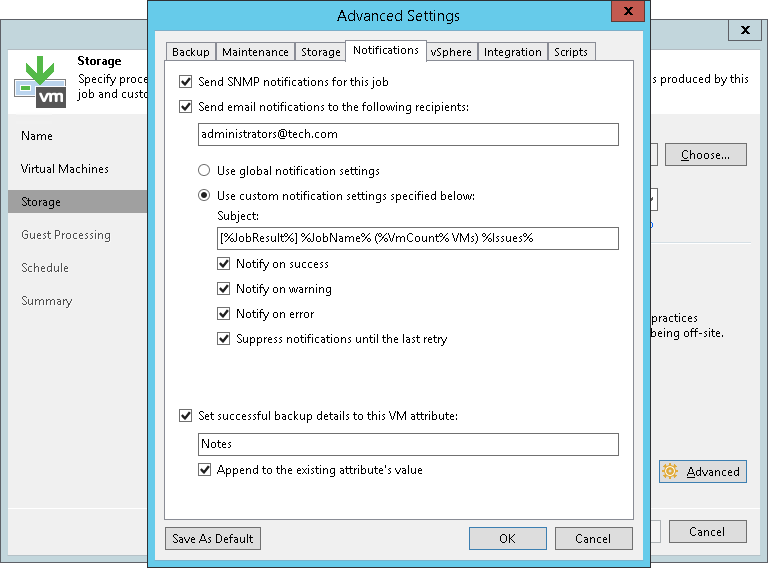The width and height of the screenshot is (768, 568).
Task: Click the email recipients input field
Action: (x=408, y=134)
